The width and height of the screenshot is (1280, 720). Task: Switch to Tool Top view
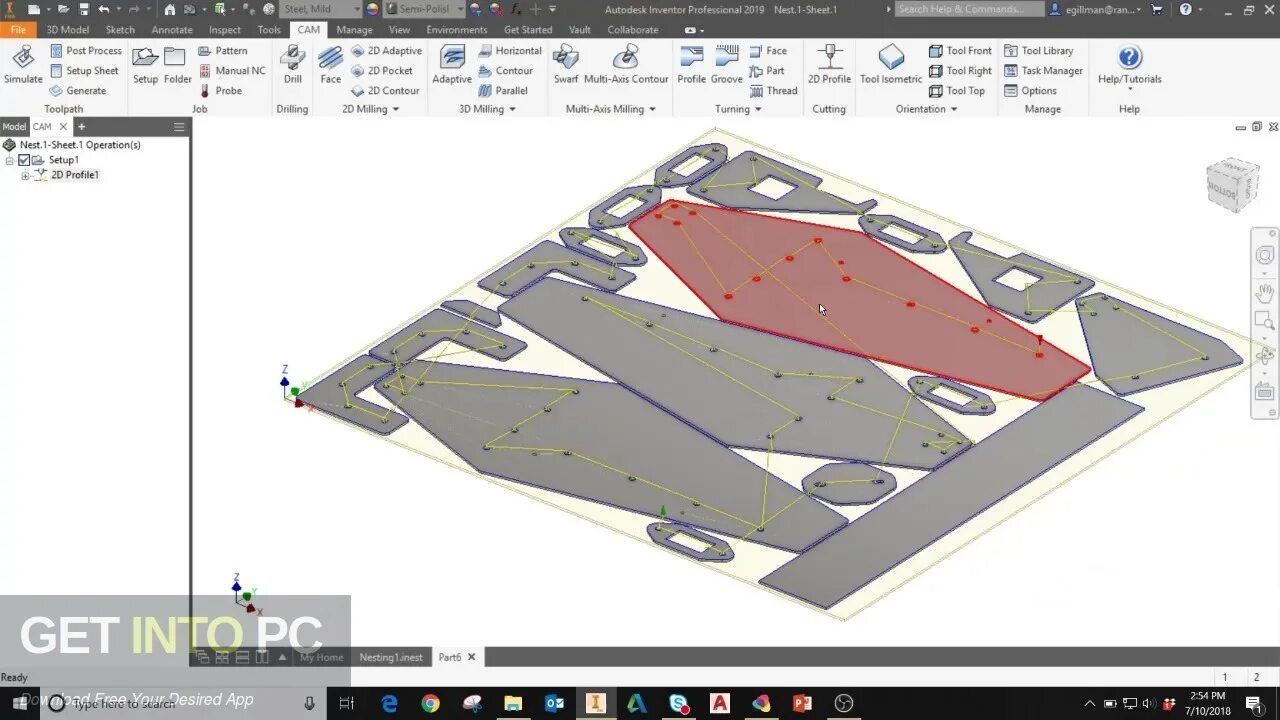point(957,91)
